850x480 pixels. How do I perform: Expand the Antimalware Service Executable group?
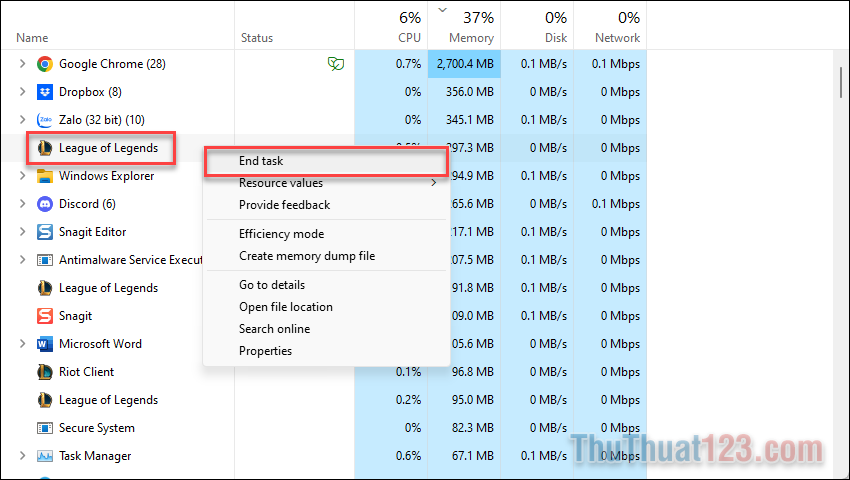pos(22,260)
